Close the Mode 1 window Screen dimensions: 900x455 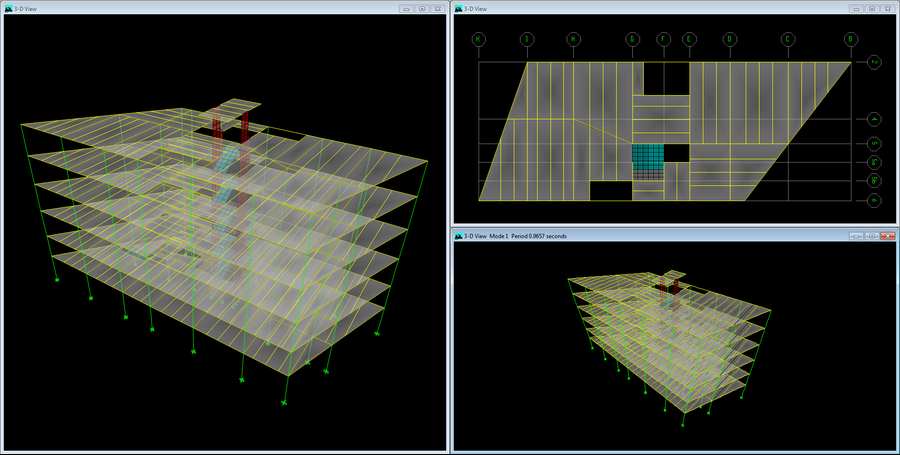[887, 236]
